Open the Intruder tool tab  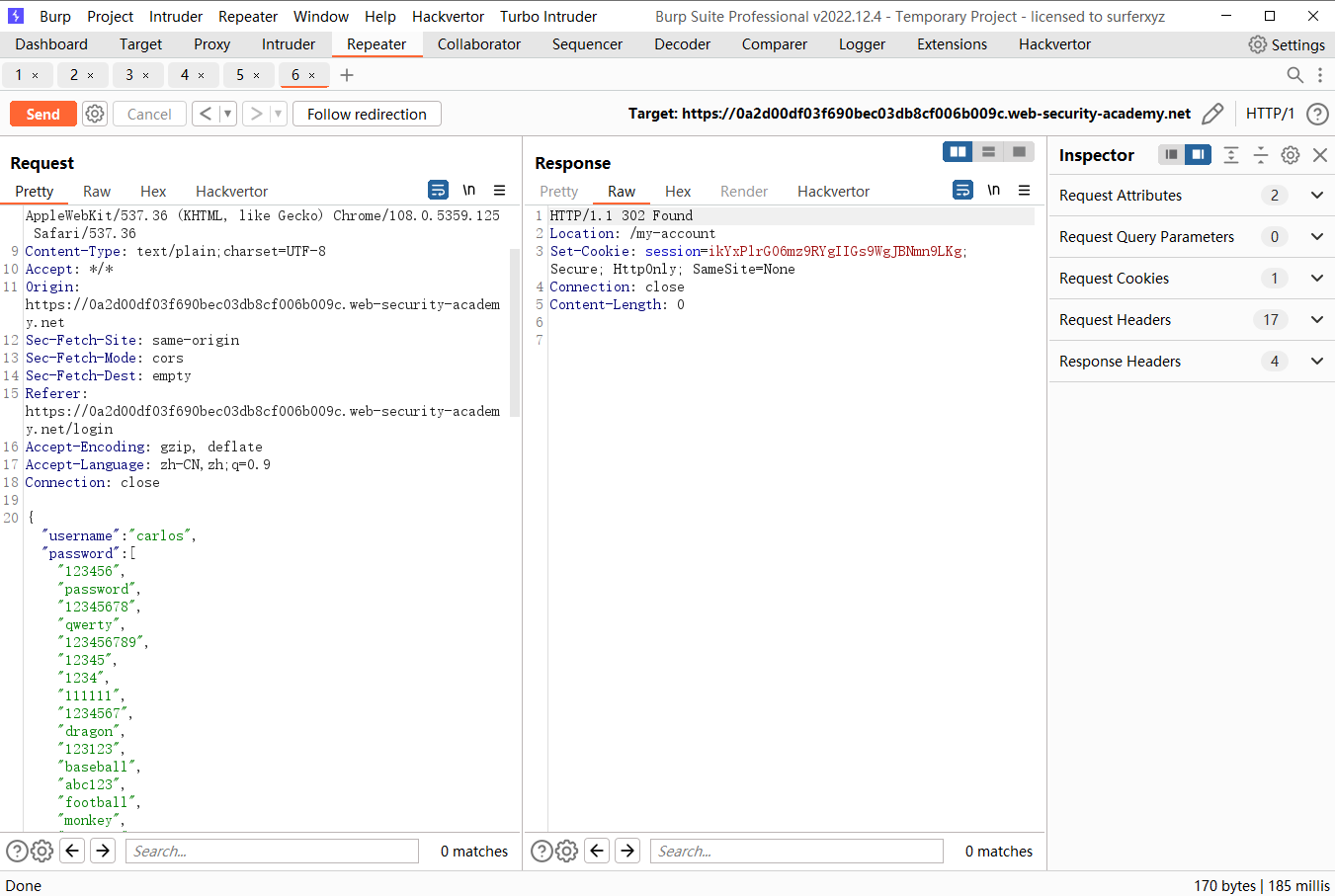pyautogui.click(x=289, y=44)
